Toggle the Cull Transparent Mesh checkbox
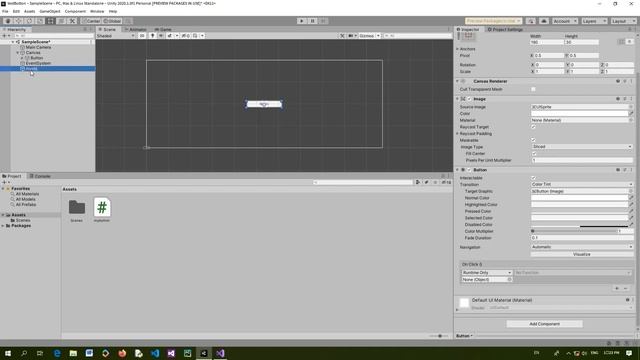Viewport: 640px width, 360px height. pos(533,89)
